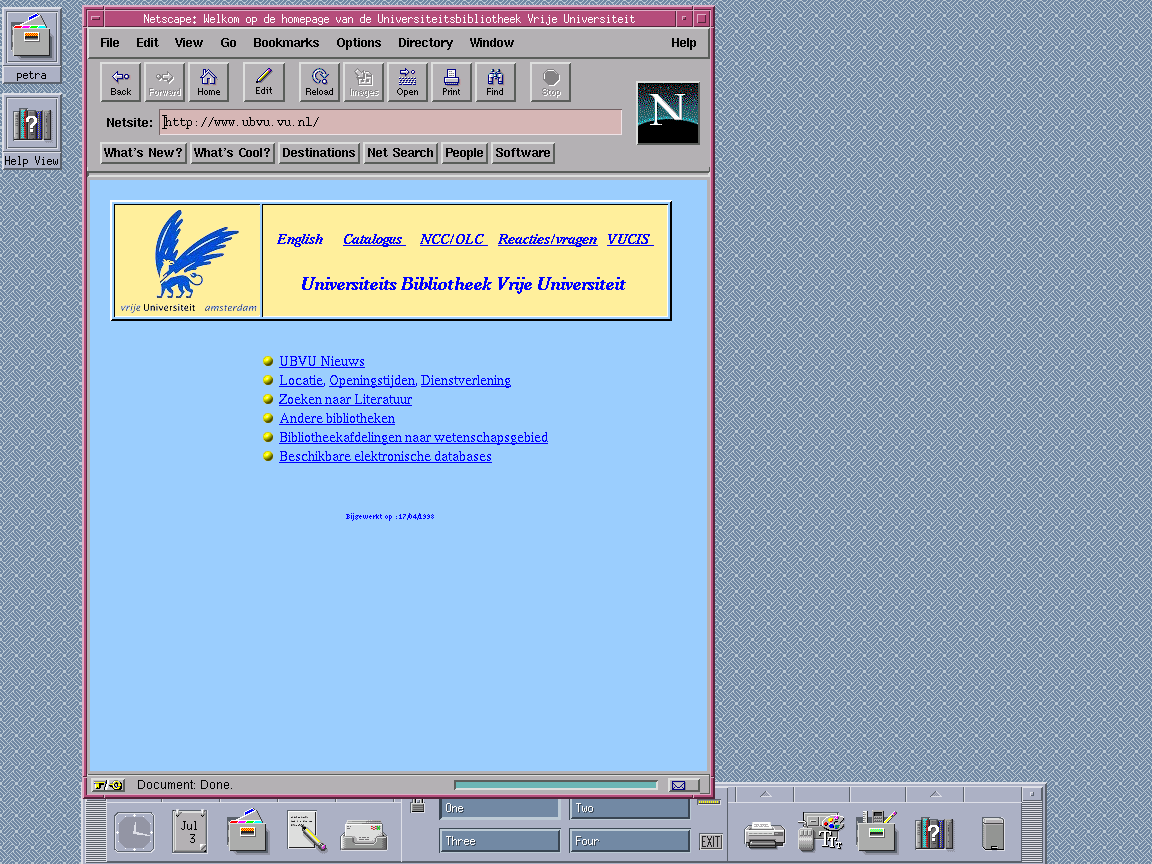Open the style manager palette icon

[x=821, y=831]
